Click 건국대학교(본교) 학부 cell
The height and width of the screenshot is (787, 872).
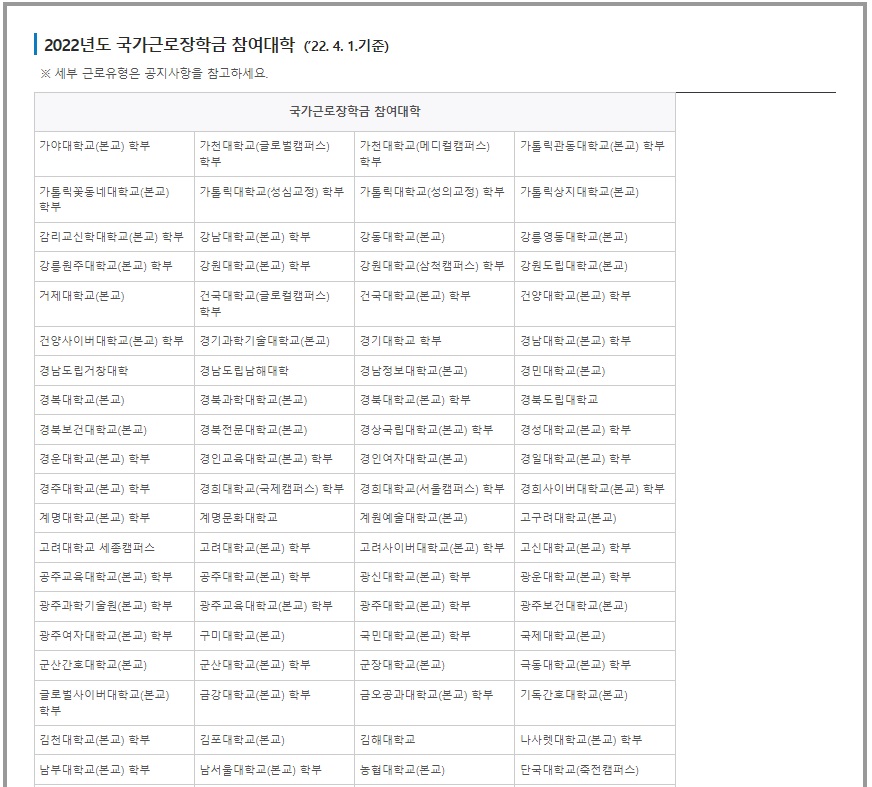[x=435, y=304]
